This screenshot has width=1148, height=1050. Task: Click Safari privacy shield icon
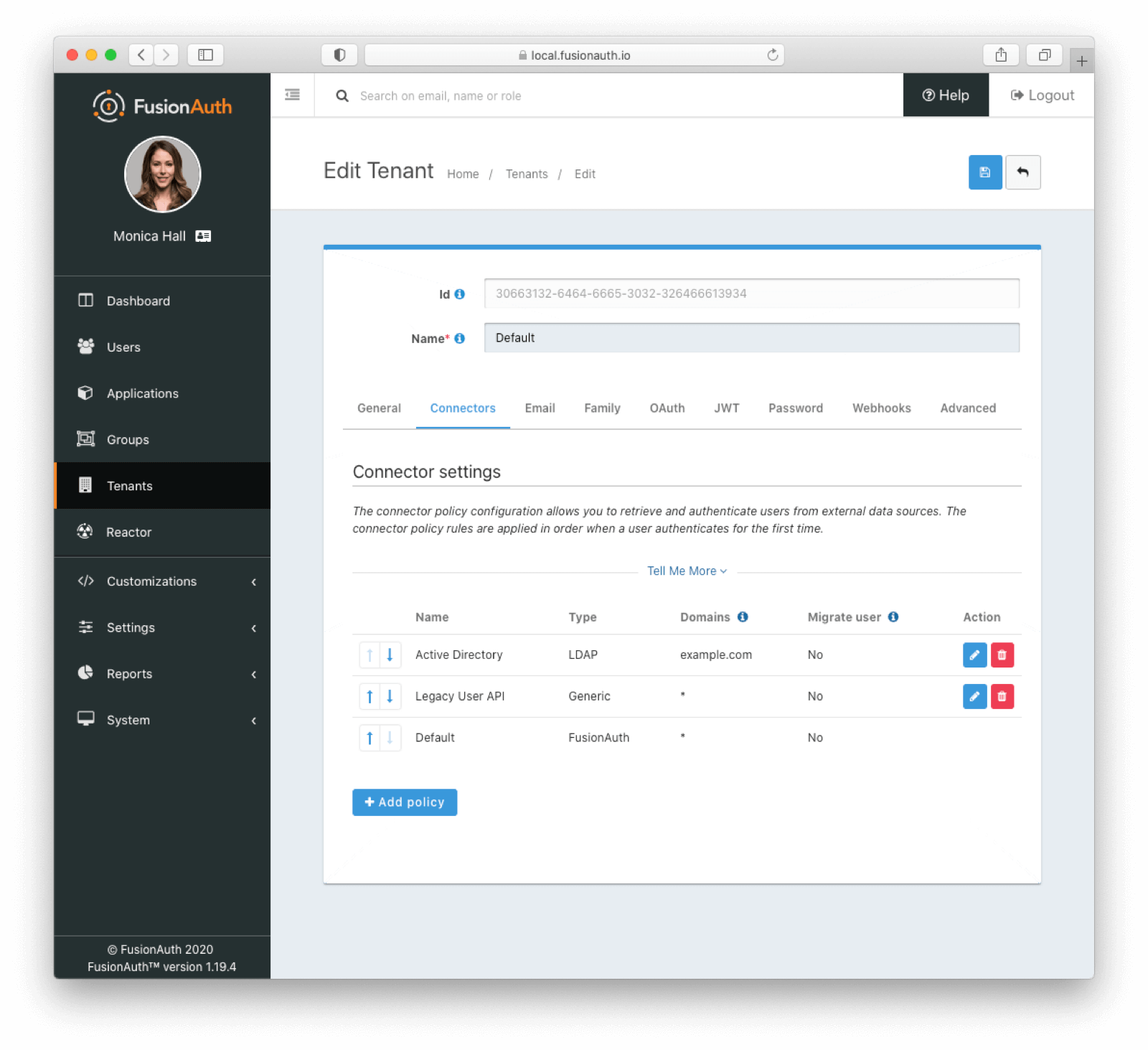click(339, 55)
